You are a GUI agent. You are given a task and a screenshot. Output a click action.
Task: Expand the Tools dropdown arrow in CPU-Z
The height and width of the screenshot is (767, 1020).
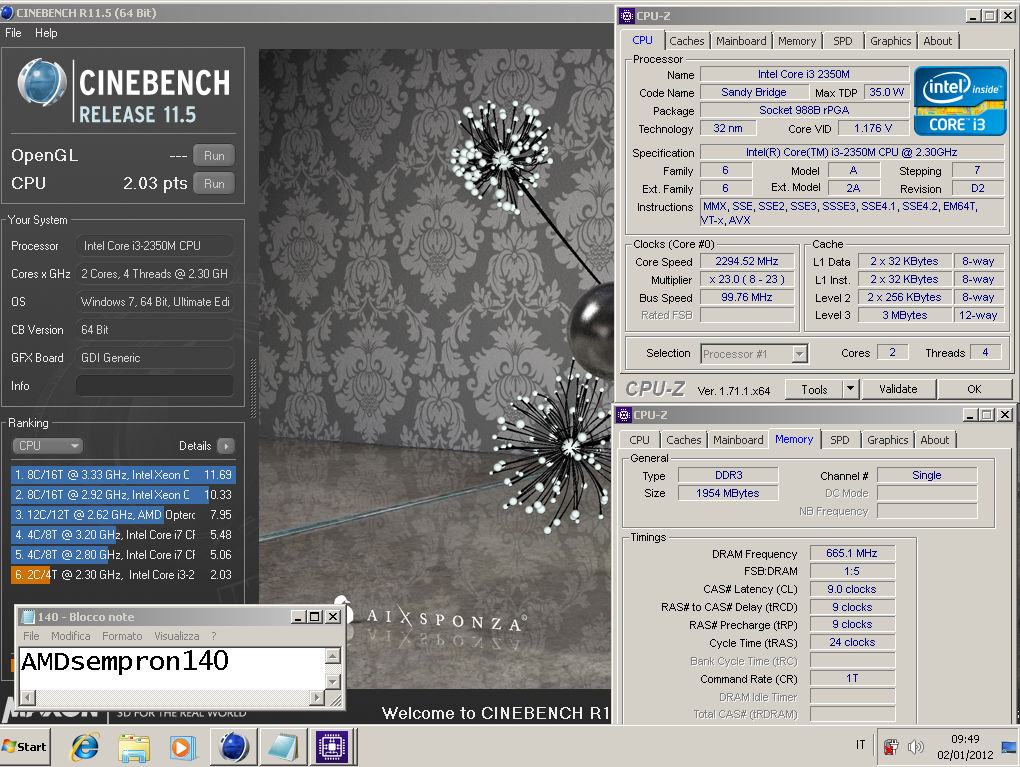click(x=850, y=389)
